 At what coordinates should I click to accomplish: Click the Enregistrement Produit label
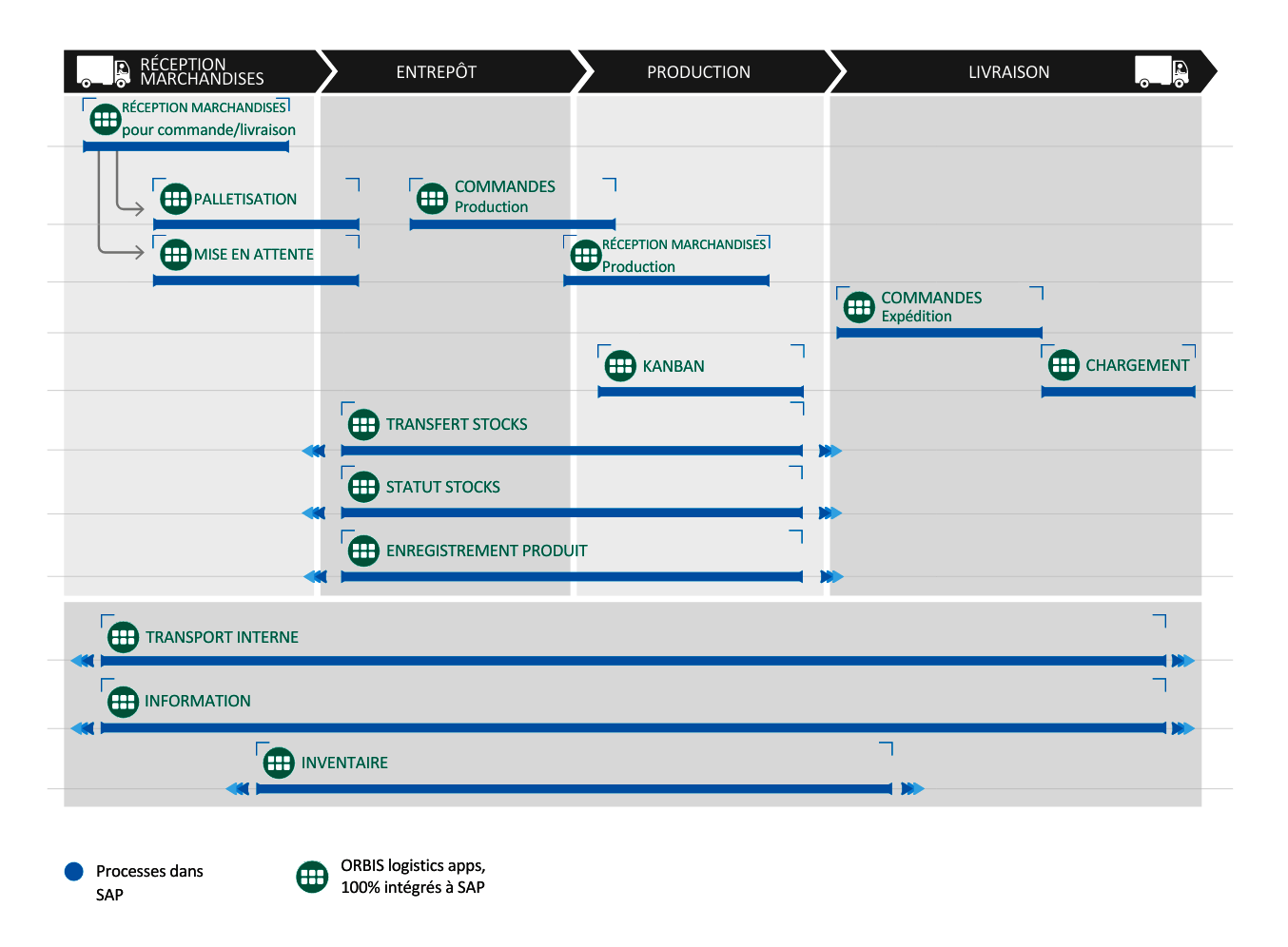[x=487, y=551]
